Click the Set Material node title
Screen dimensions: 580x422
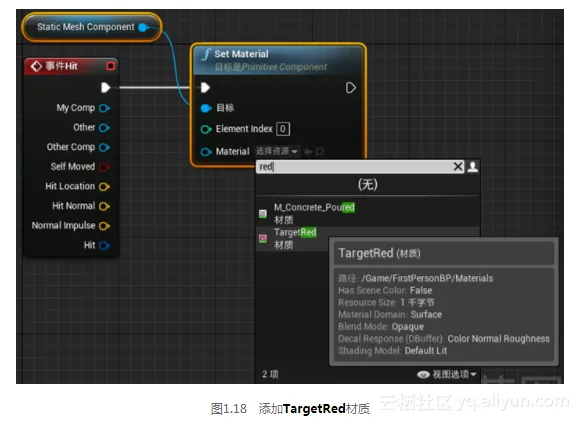[x=241, y=54]
